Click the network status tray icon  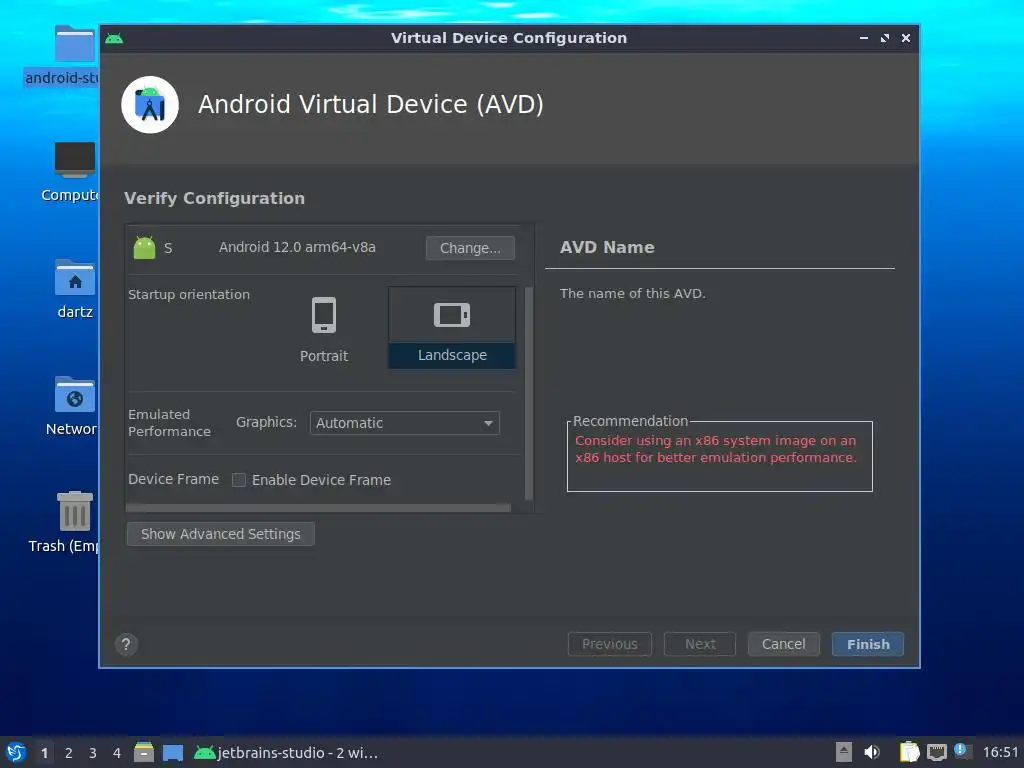click(936, 752)
